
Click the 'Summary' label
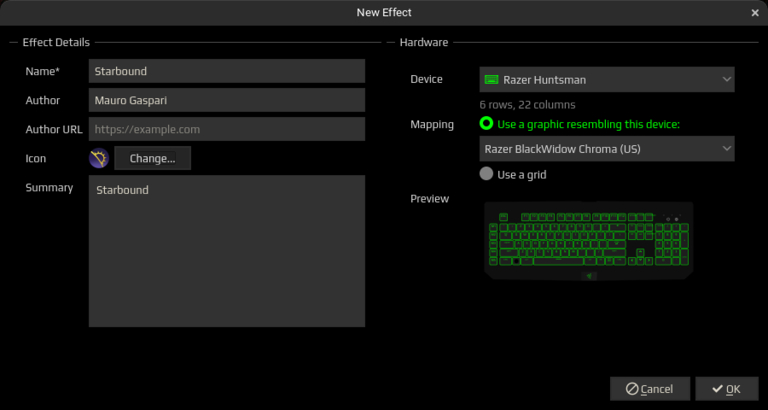(49, 188)
